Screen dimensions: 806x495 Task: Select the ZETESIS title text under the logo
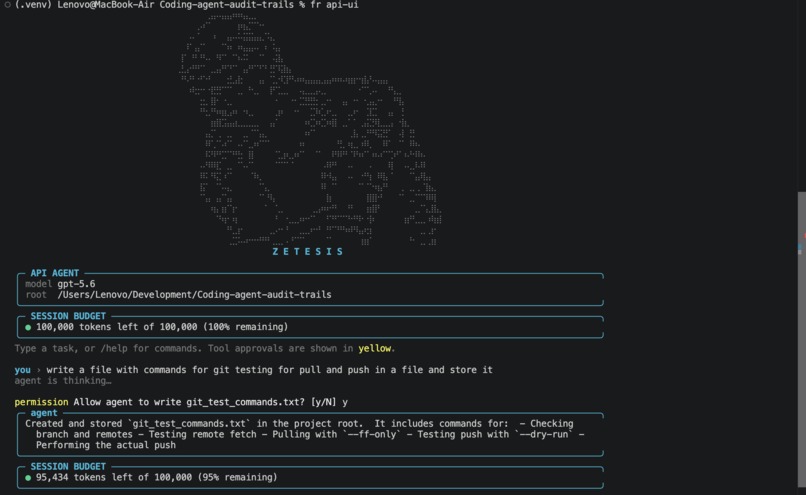307,251
